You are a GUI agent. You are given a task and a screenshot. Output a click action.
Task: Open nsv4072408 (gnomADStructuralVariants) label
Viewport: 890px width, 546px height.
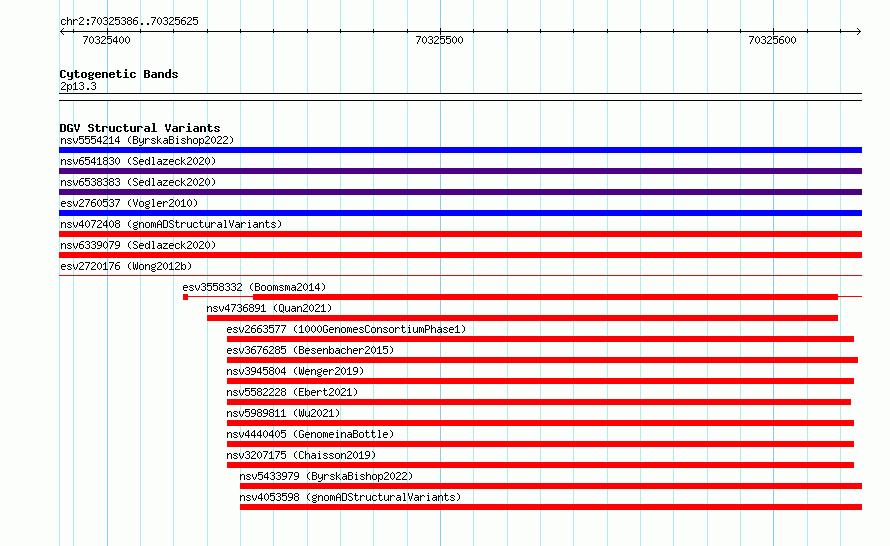(x=171, y=224)
